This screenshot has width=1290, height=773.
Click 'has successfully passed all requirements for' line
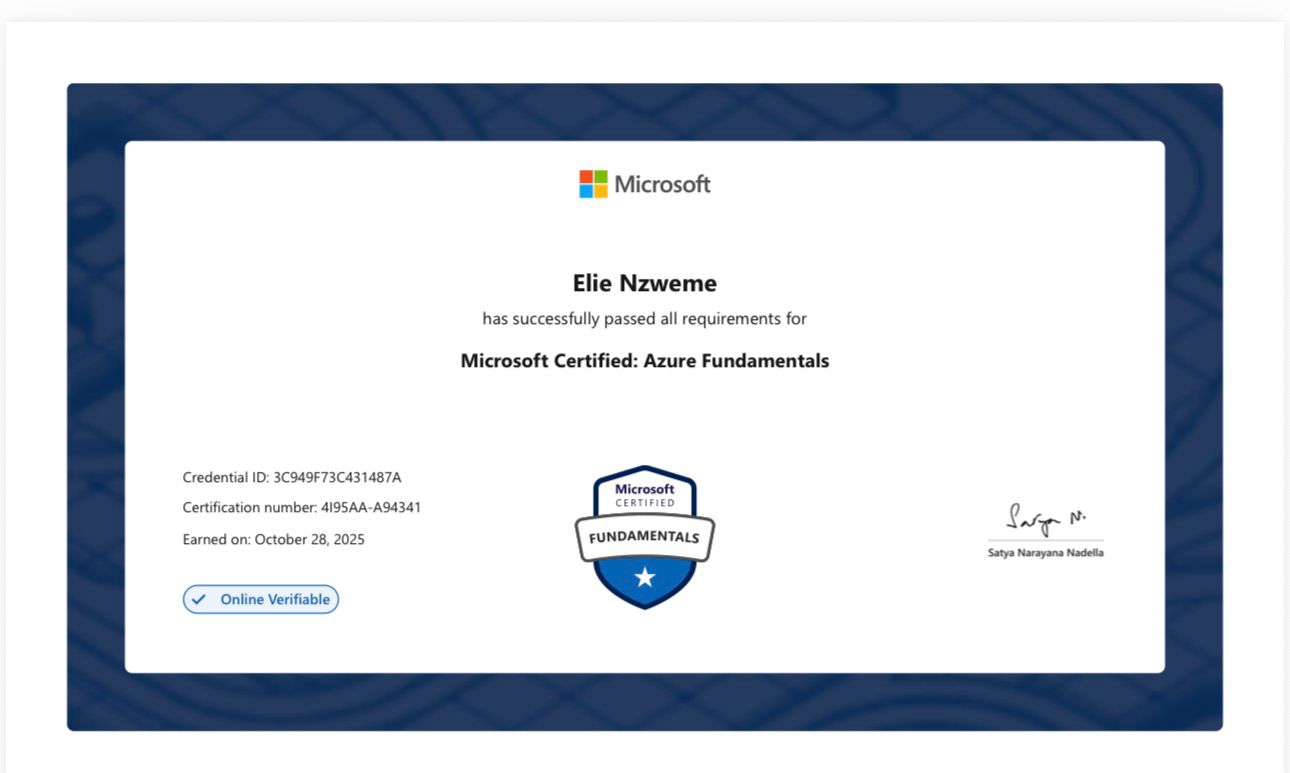pos(645,319)
